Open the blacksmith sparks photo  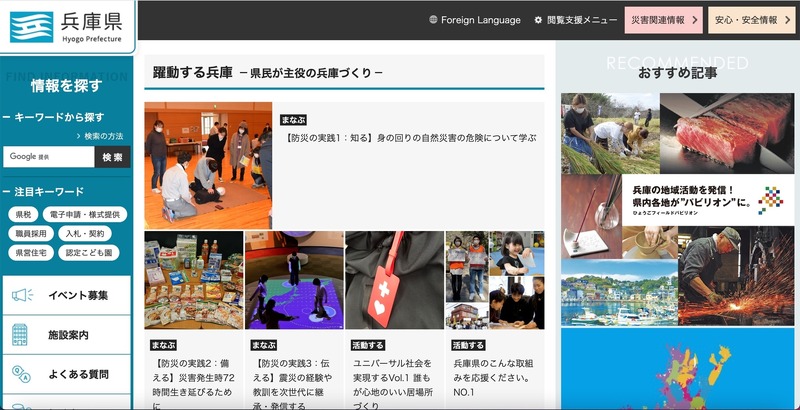pos(736,276)
